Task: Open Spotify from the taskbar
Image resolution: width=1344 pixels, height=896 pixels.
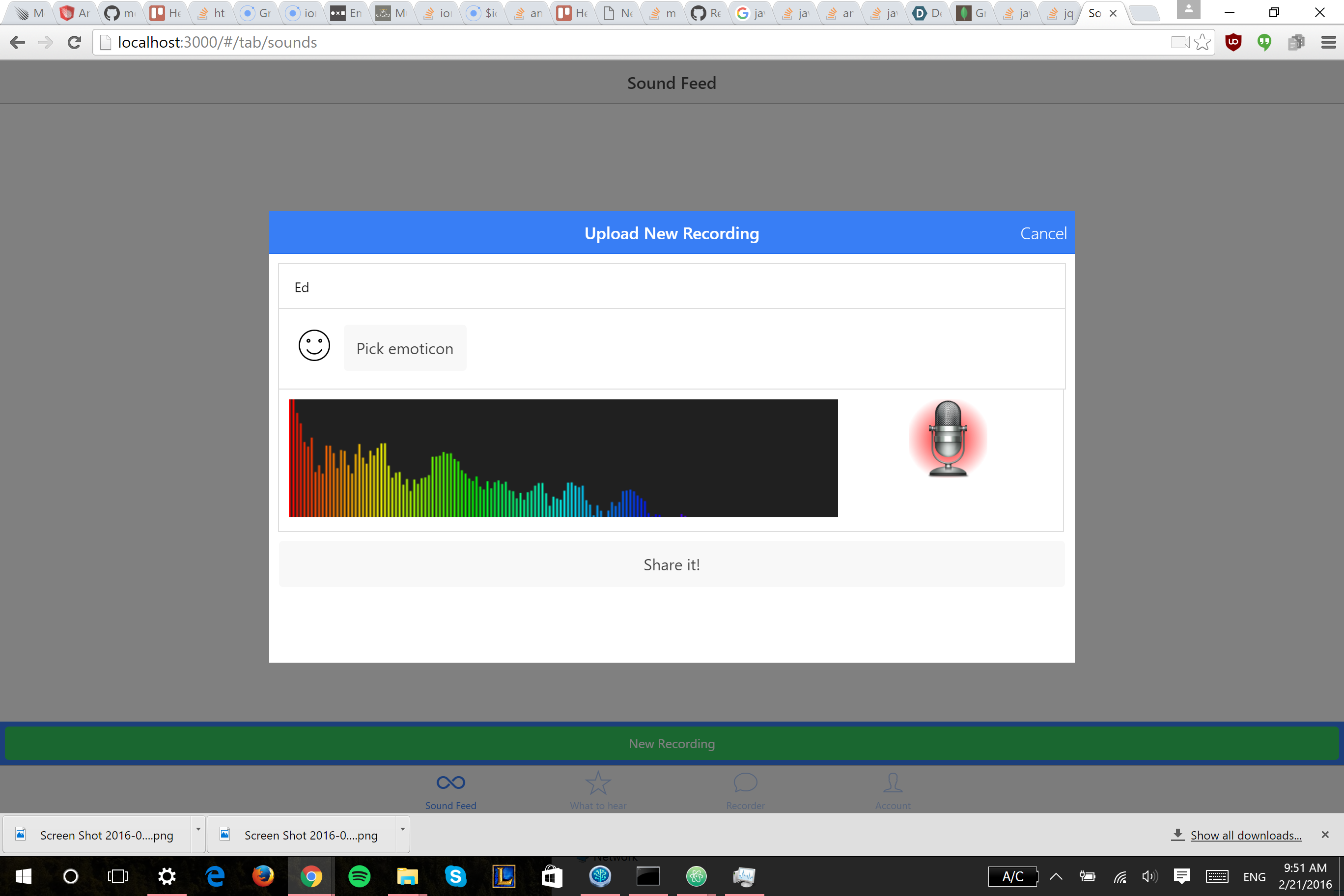Action: [359, 876]
